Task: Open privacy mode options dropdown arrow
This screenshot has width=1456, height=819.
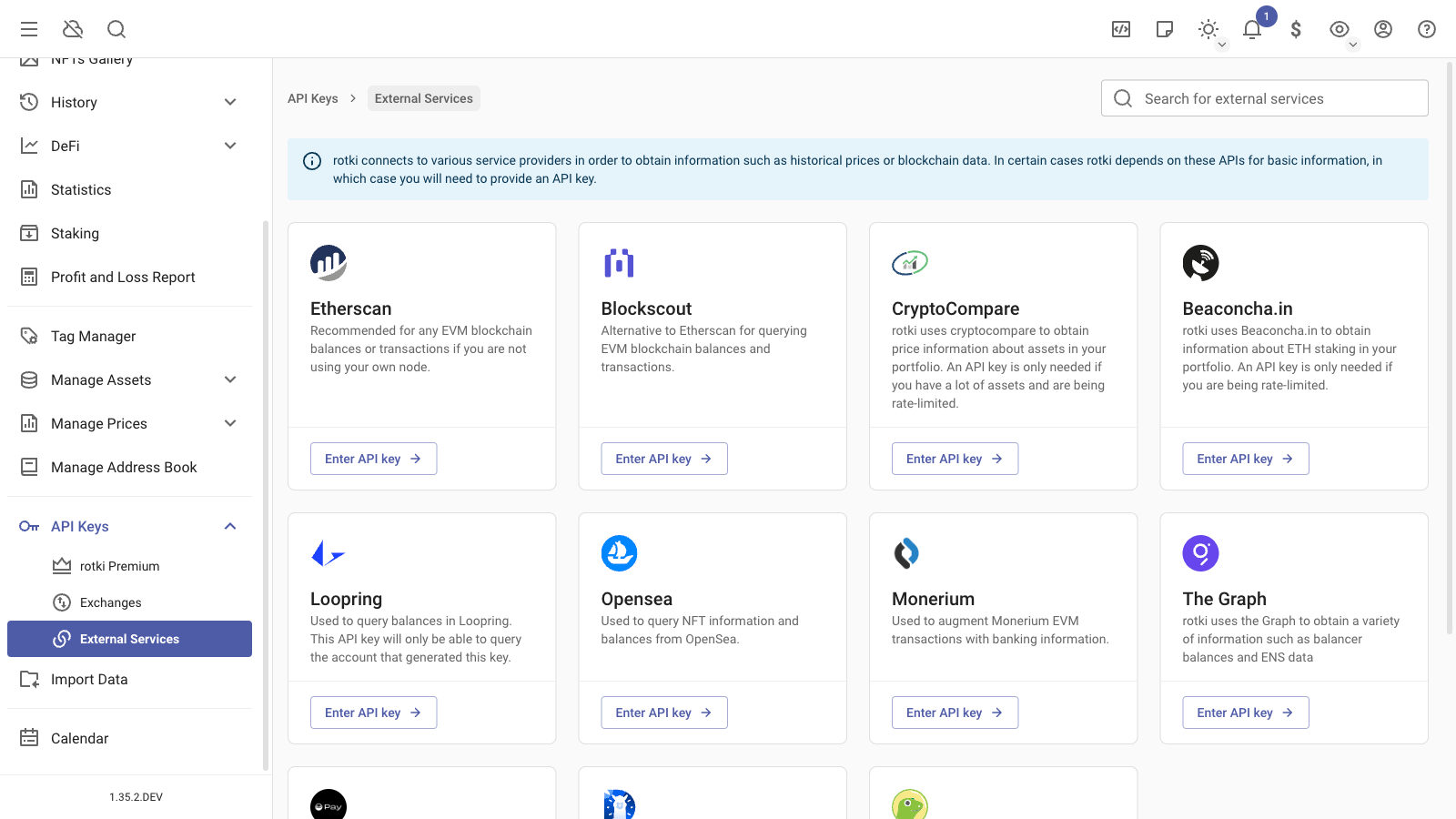Action: pos(1353,45)
